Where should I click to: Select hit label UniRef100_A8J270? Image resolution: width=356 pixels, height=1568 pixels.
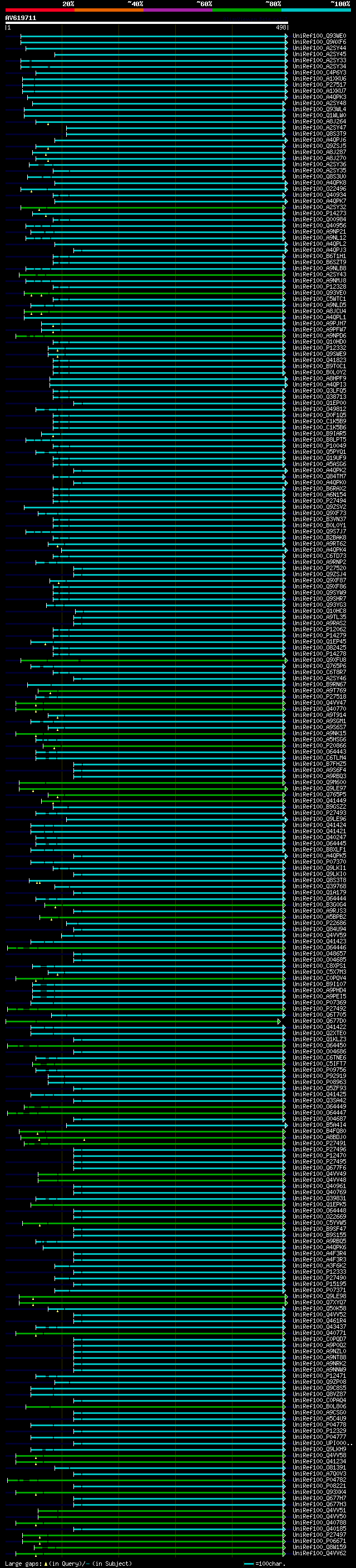(319, 159)
